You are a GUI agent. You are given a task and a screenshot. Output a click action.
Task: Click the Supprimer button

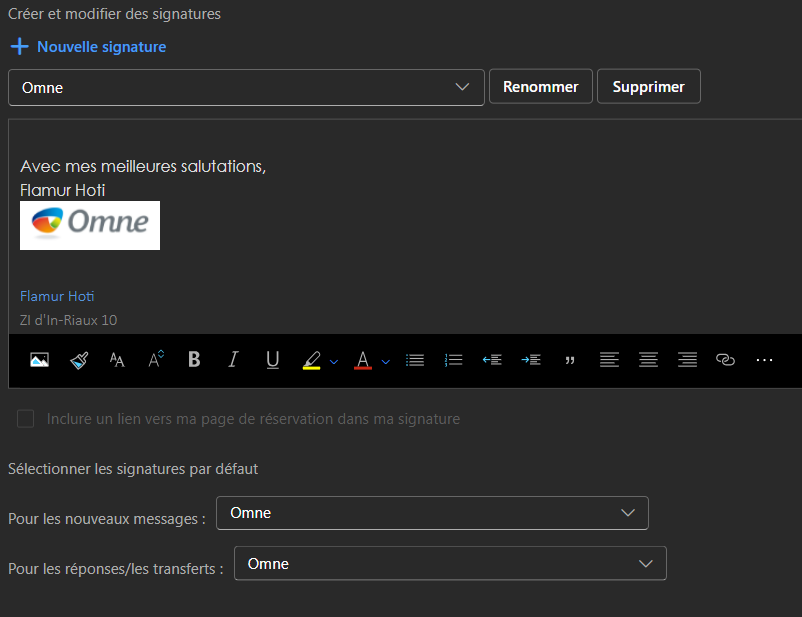(648, 87)
